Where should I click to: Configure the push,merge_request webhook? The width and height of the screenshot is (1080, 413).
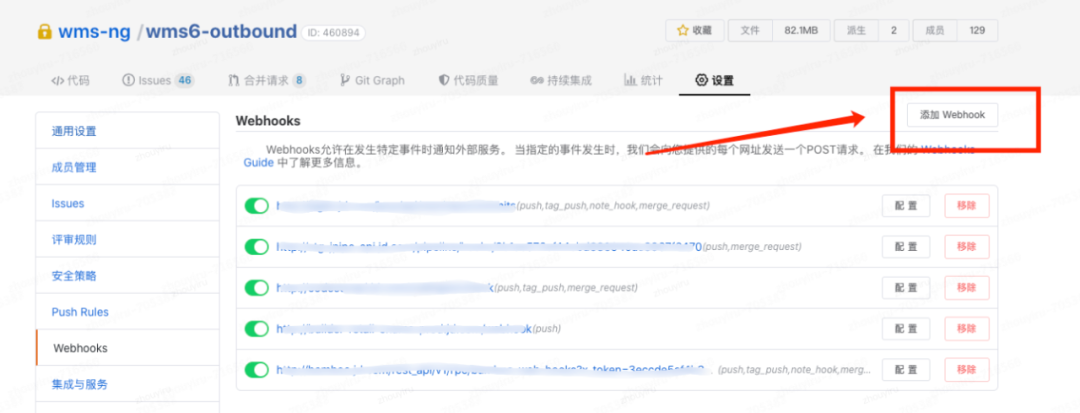point(906,246)
